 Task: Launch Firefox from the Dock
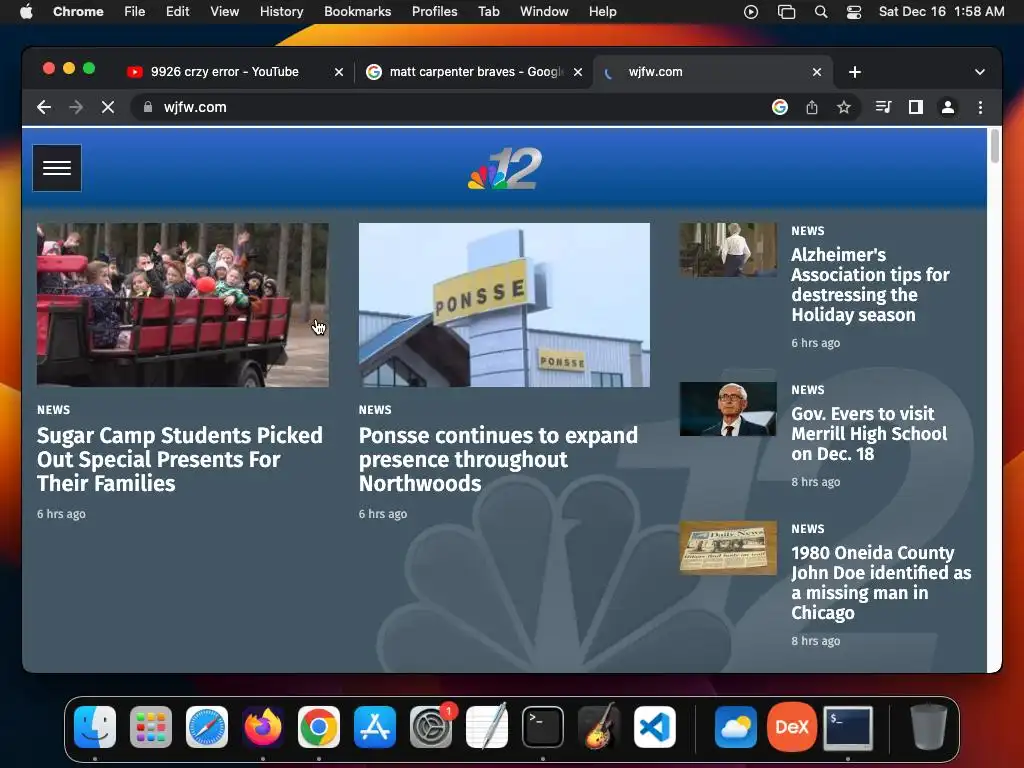coord(263,726)
